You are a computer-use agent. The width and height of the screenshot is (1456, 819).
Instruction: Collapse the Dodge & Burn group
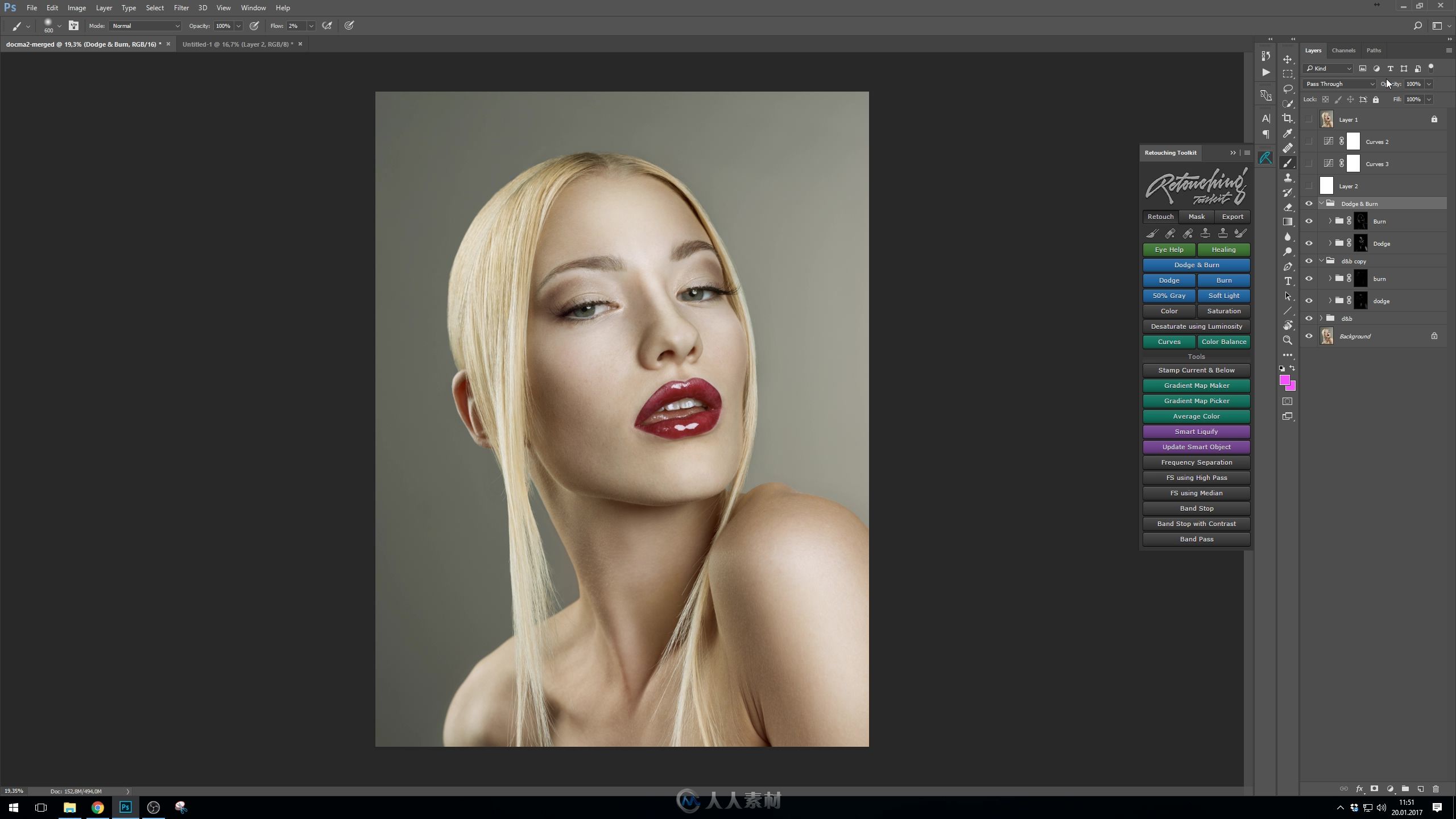click(1321, 203)
